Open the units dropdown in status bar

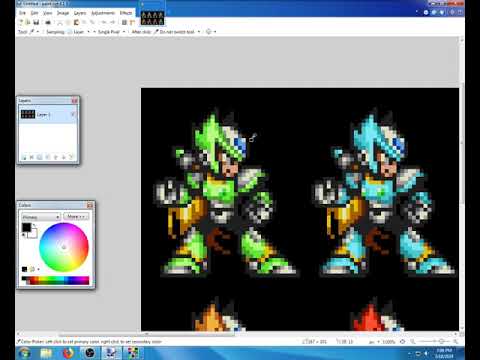pos(374,342)
